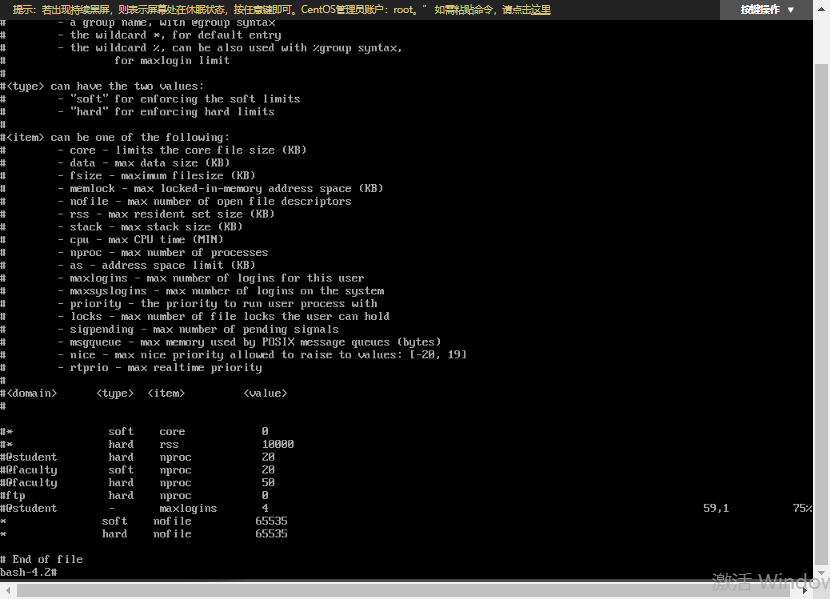Click the dropdown arrow beside 按键操作
The image size is (830, 599).
pos(792,10)
